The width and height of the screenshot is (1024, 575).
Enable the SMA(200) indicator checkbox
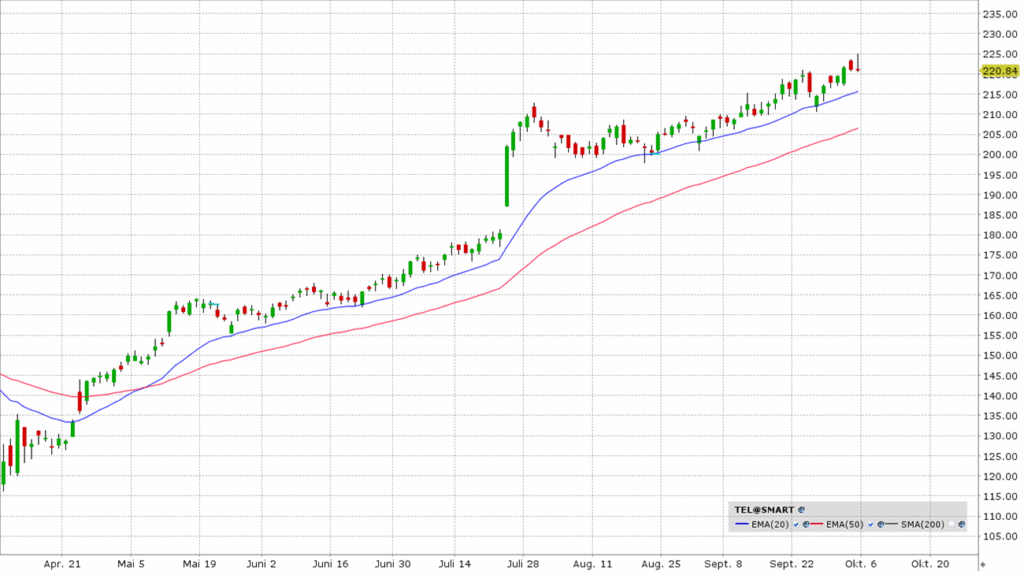pyautogui.click(x=951, y=524)
